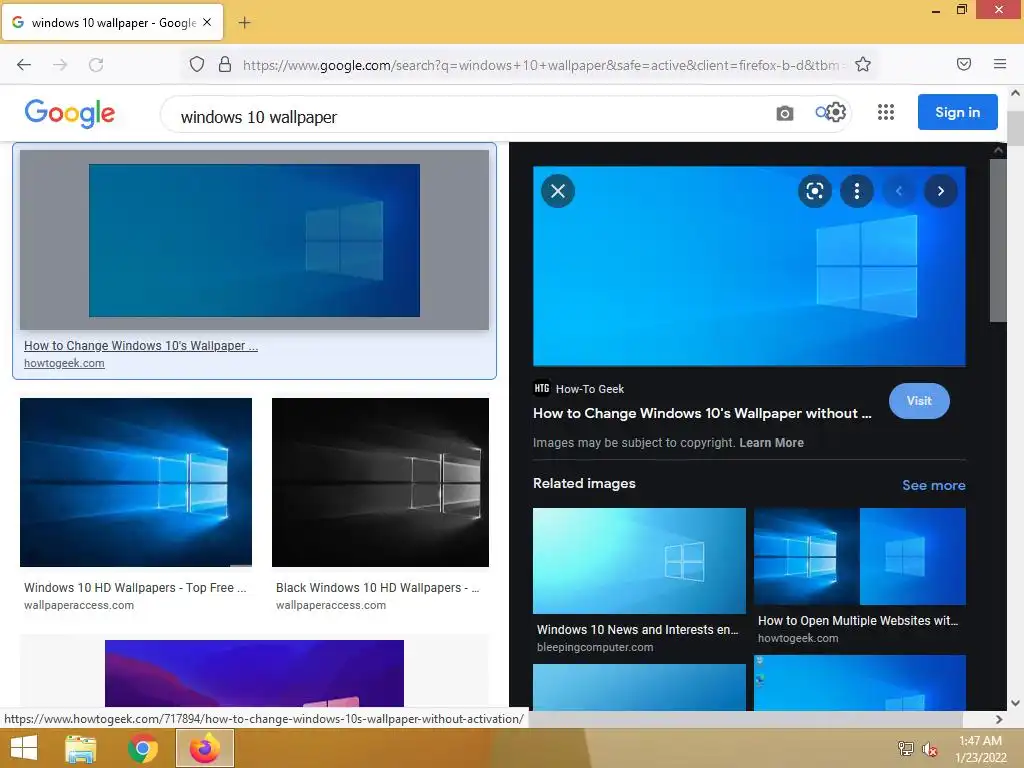Select the Black Windows 10 HD Wallpapers thumbnail

(380, 482)
